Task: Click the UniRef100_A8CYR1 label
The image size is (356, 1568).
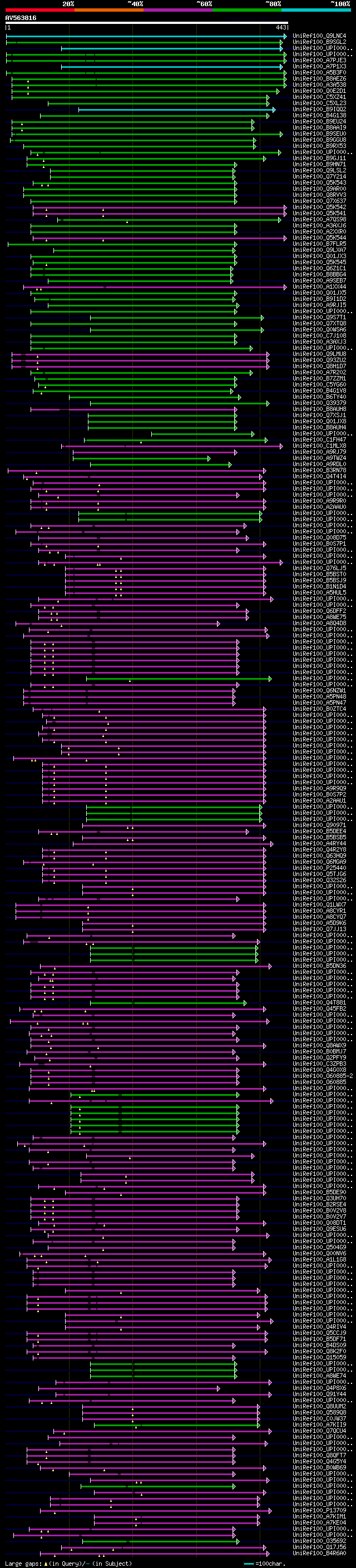Action: click(x=319, y=911)
